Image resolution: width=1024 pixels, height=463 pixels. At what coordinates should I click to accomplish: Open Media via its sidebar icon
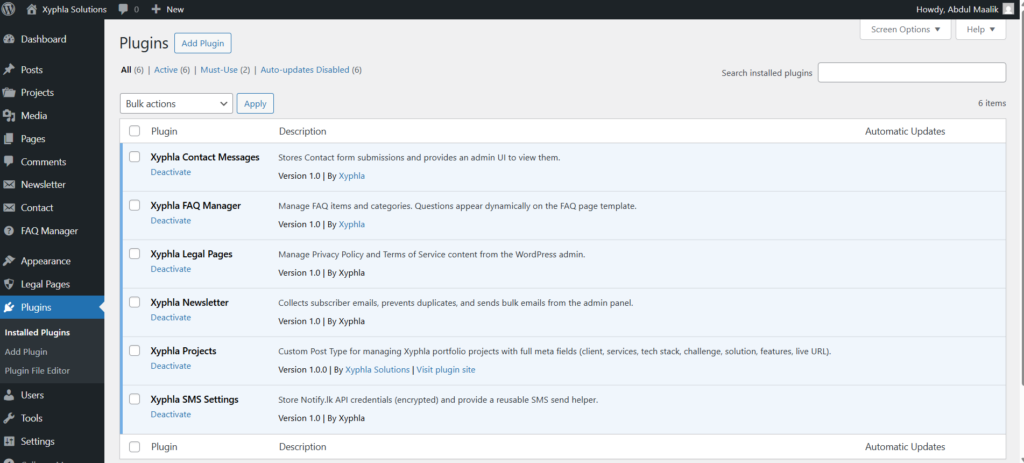(10, 116)
